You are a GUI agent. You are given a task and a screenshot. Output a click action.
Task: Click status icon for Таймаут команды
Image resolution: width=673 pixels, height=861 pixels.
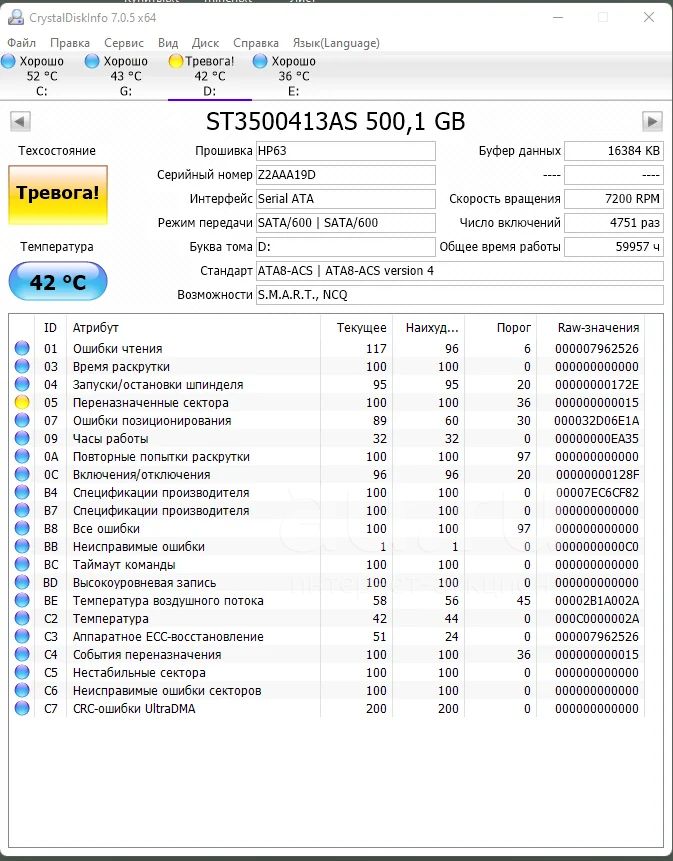pos(22,564)
